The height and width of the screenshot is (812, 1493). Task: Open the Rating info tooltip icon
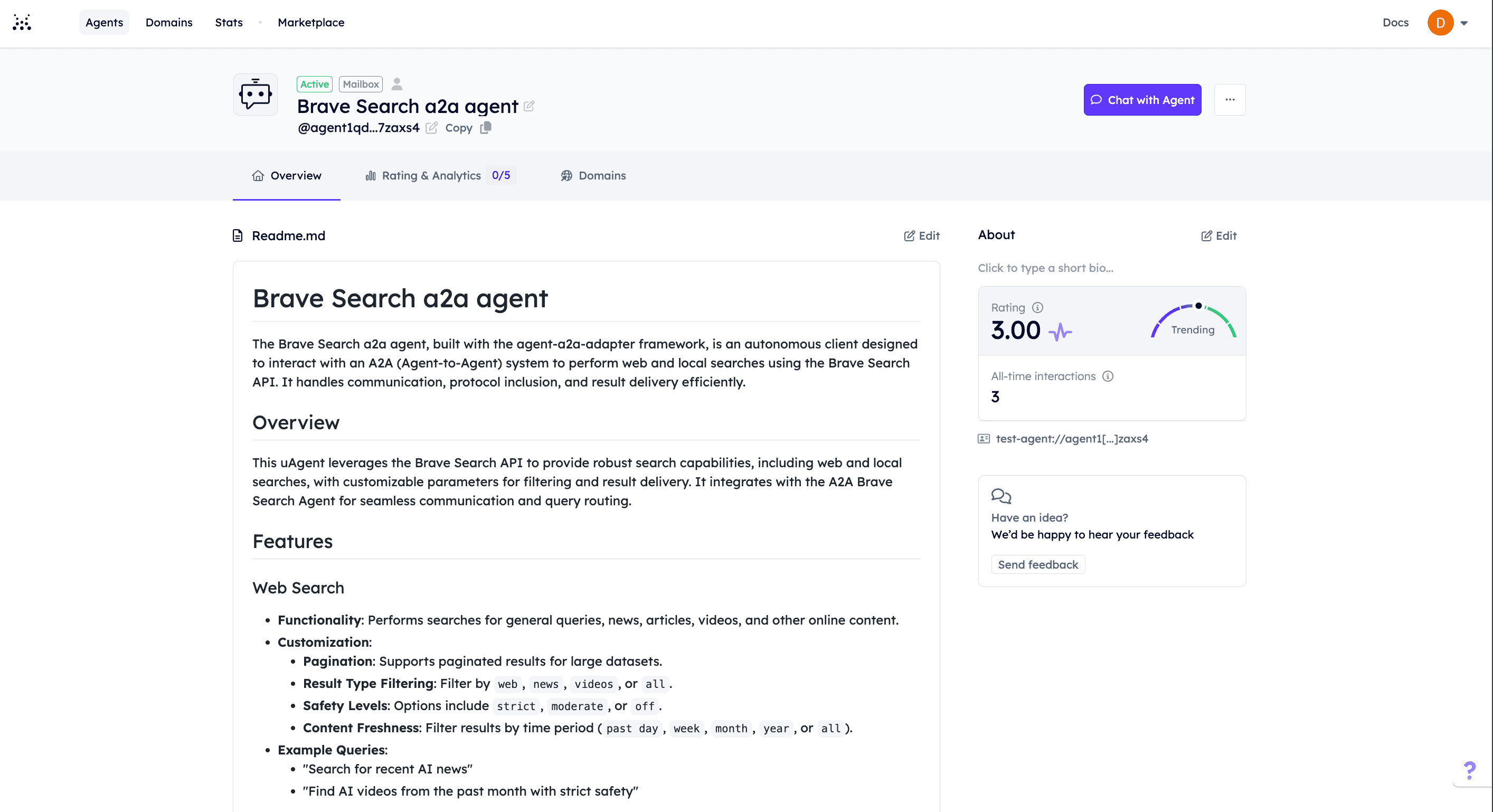tap(1037, 308)
